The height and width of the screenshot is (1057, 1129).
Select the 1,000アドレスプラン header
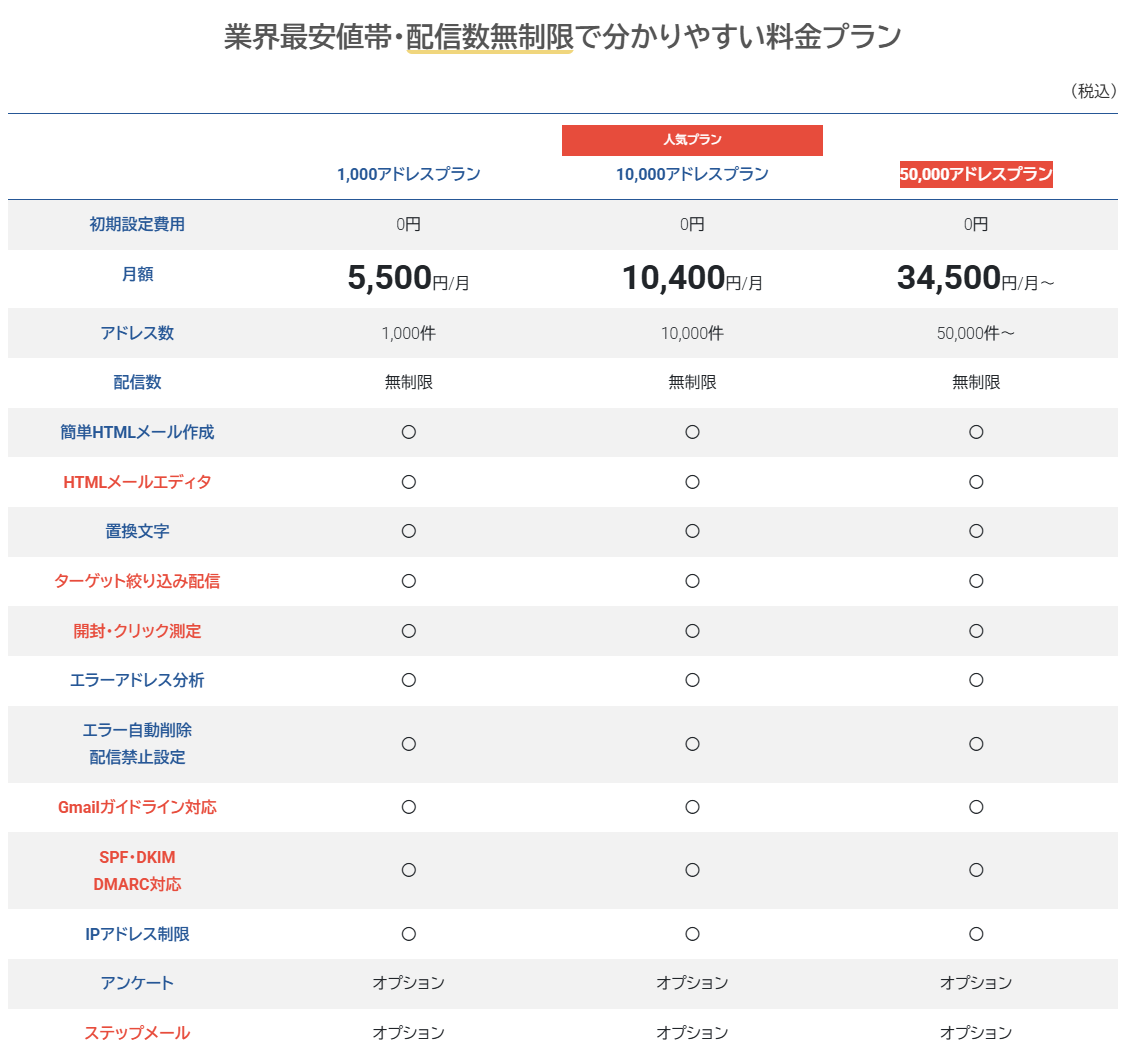[408, 174]
